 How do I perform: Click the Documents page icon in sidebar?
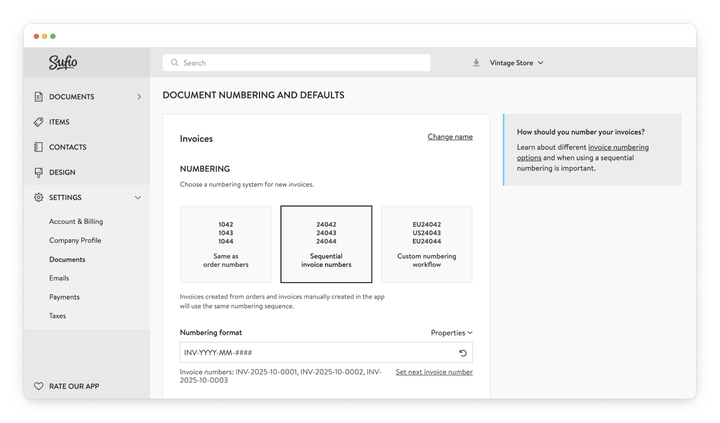39,96
